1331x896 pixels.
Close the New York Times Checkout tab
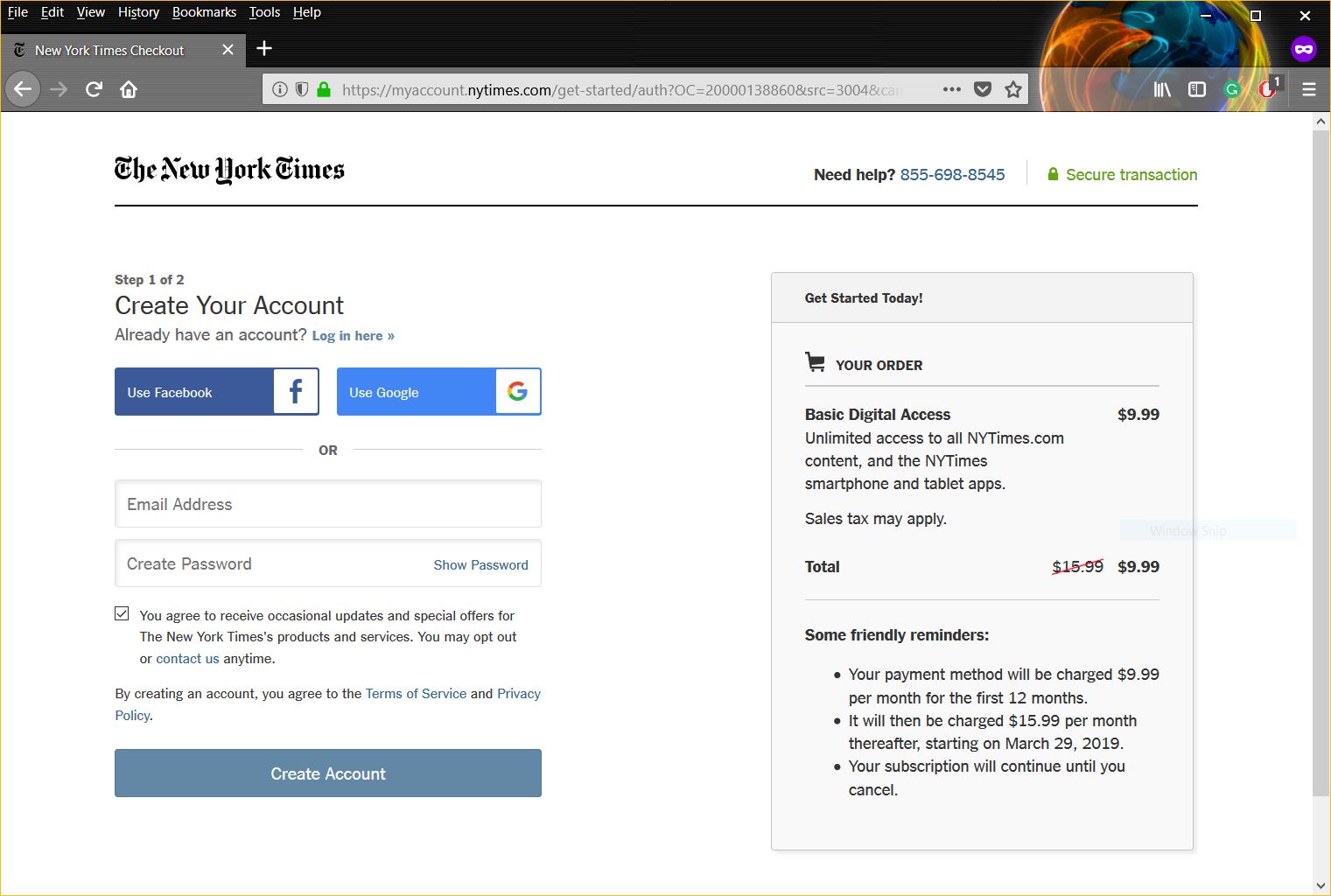click(228, 50)
